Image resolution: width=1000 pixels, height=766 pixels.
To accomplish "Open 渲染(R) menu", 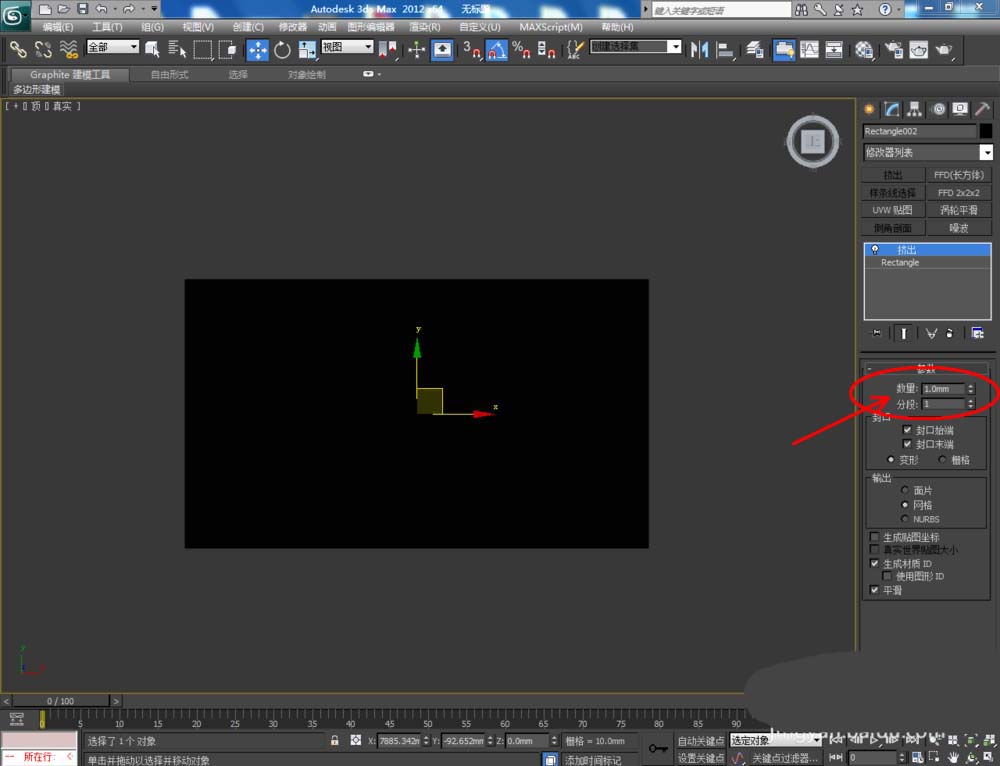I will (424, 27).
